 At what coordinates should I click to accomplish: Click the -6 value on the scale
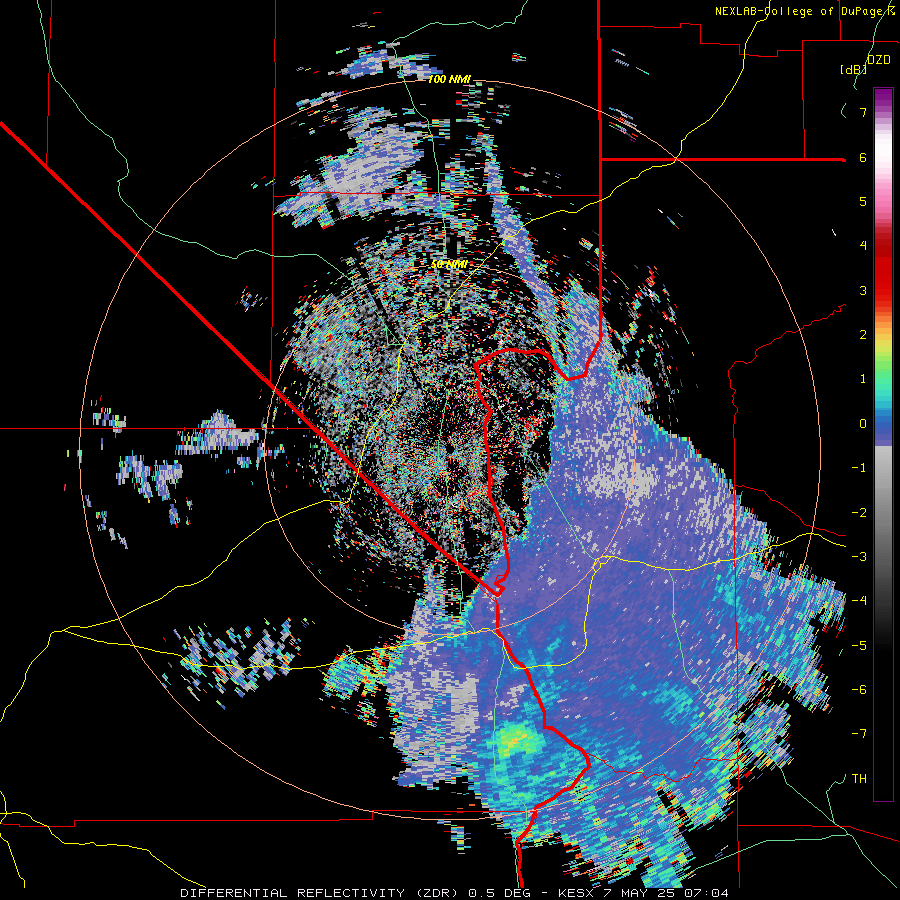coord(859,690)
